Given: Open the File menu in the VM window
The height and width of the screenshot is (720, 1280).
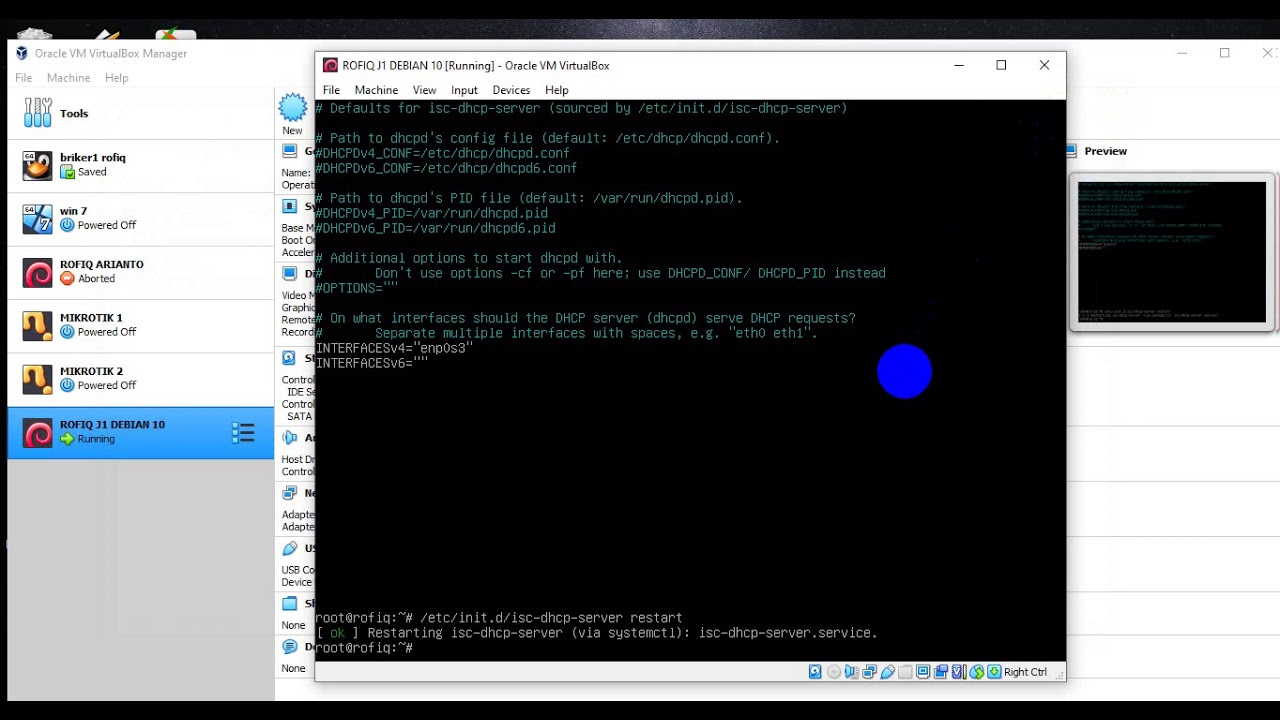Looking at the screenshot, I should 331,90.
